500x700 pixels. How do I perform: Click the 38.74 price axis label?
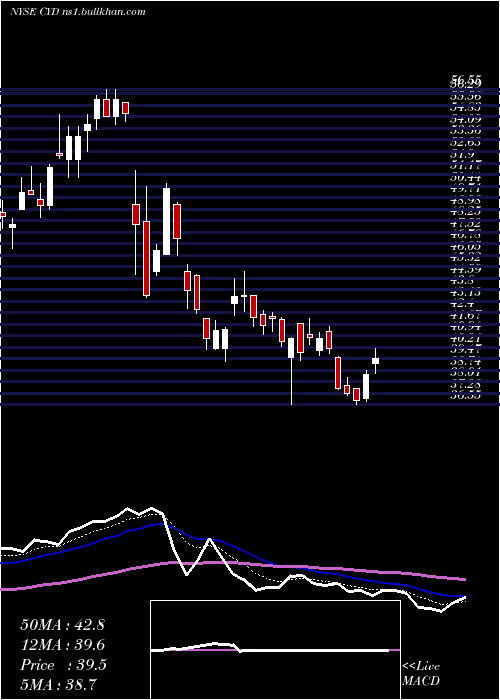pyautogui.click(x=465, y=362)
